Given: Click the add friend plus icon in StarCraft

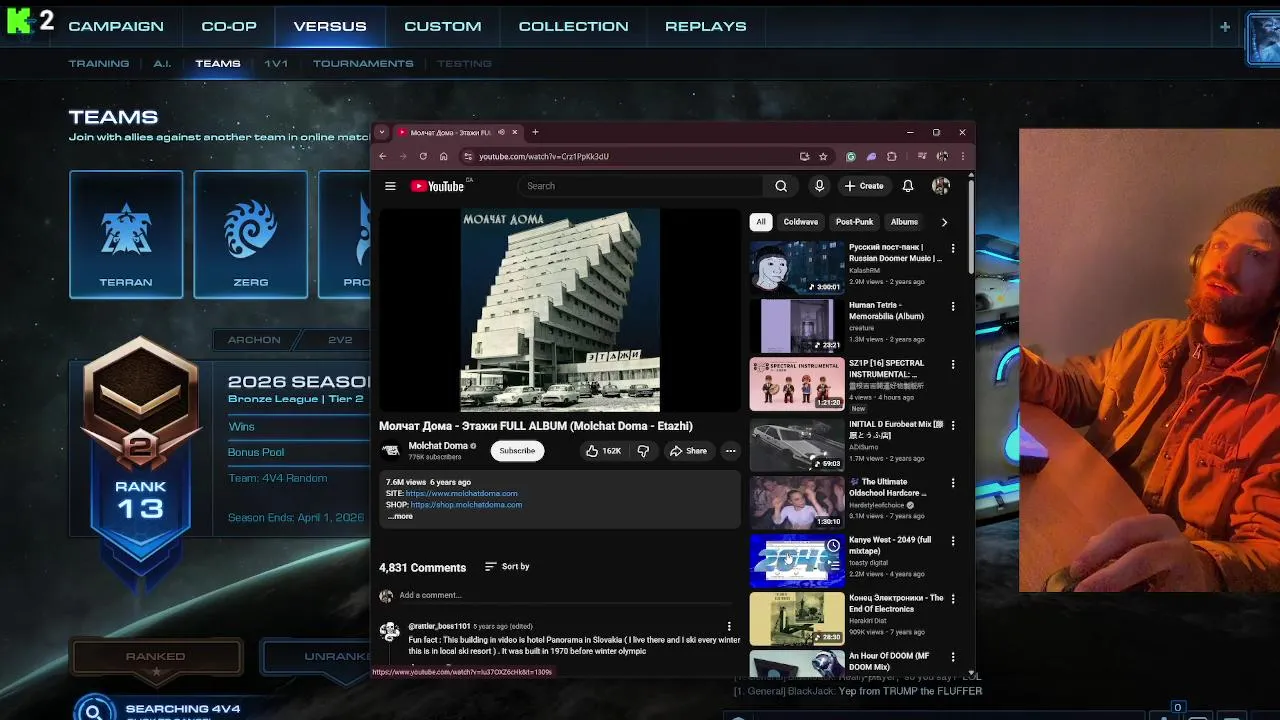Looking at the screenshot, I should click(x=1225, y=27).
